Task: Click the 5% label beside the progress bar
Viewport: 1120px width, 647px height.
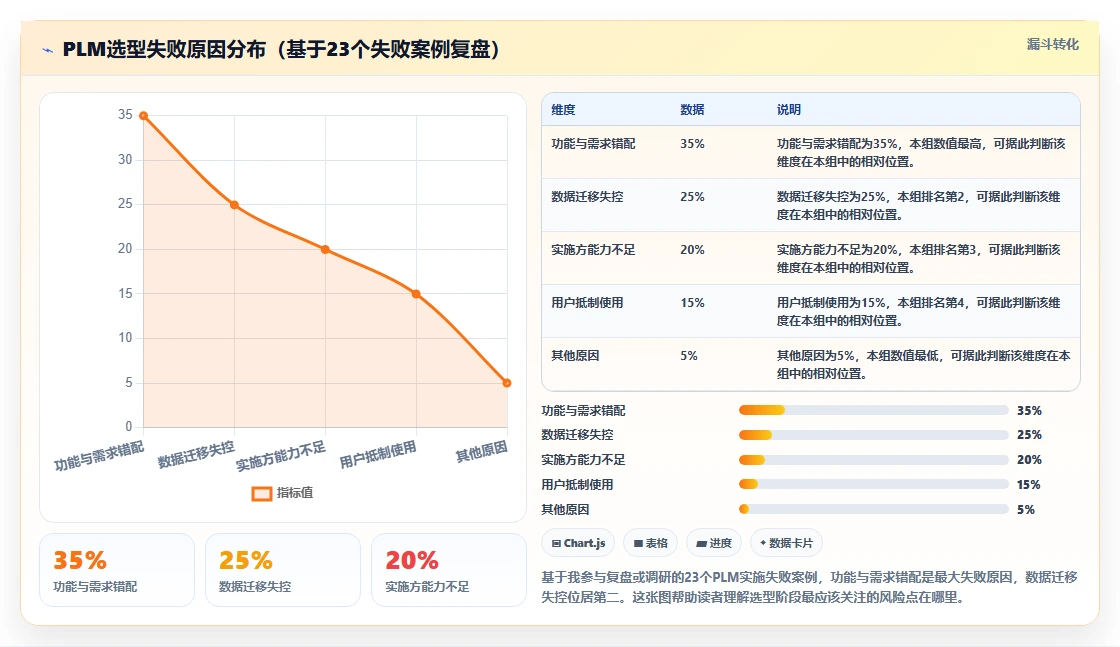Action: coord(1026,509)
